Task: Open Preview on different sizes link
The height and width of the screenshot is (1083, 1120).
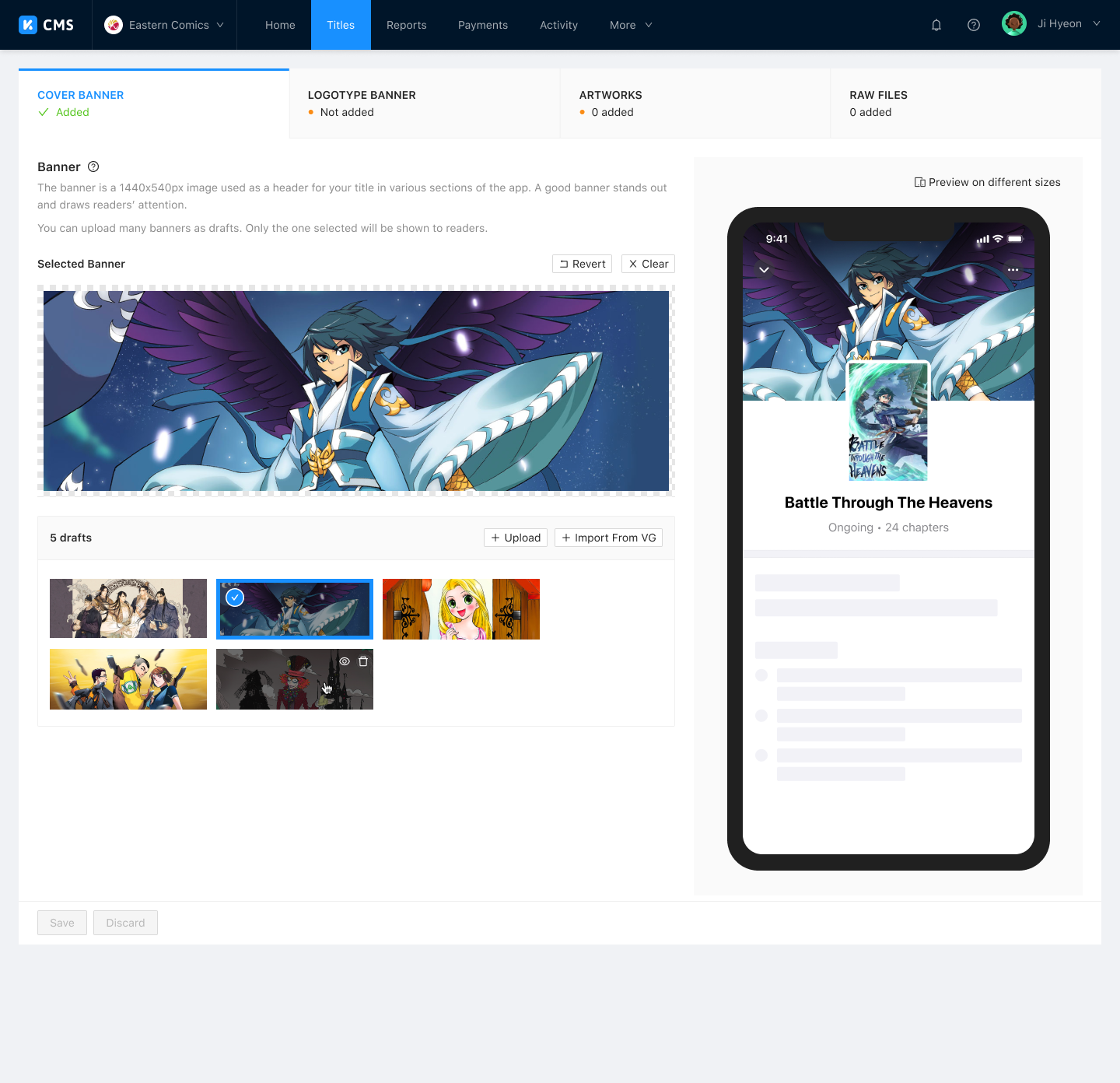Action: tap(988, 182)
